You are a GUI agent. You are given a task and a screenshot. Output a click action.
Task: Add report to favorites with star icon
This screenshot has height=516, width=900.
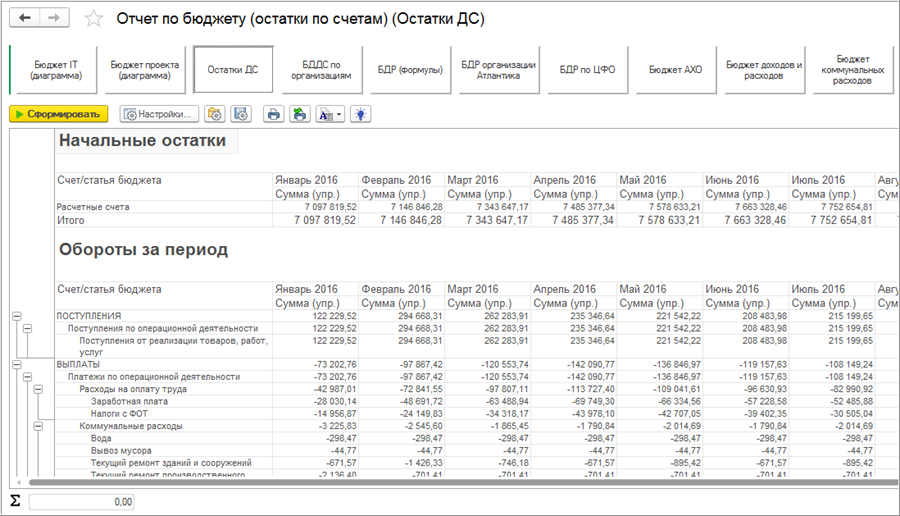coord(93,19)
